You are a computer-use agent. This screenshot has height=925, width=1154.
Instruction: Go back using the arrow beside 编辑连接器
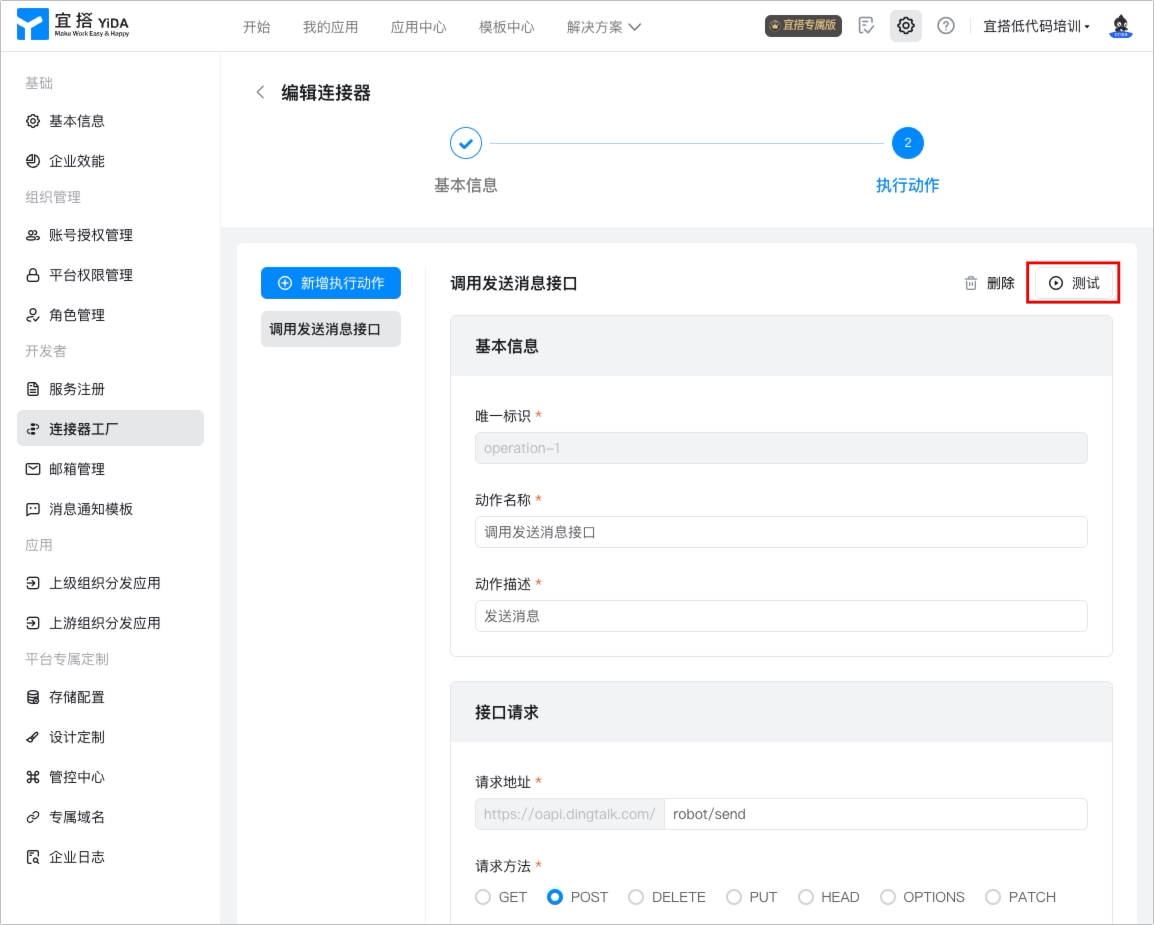pos(260,92)
